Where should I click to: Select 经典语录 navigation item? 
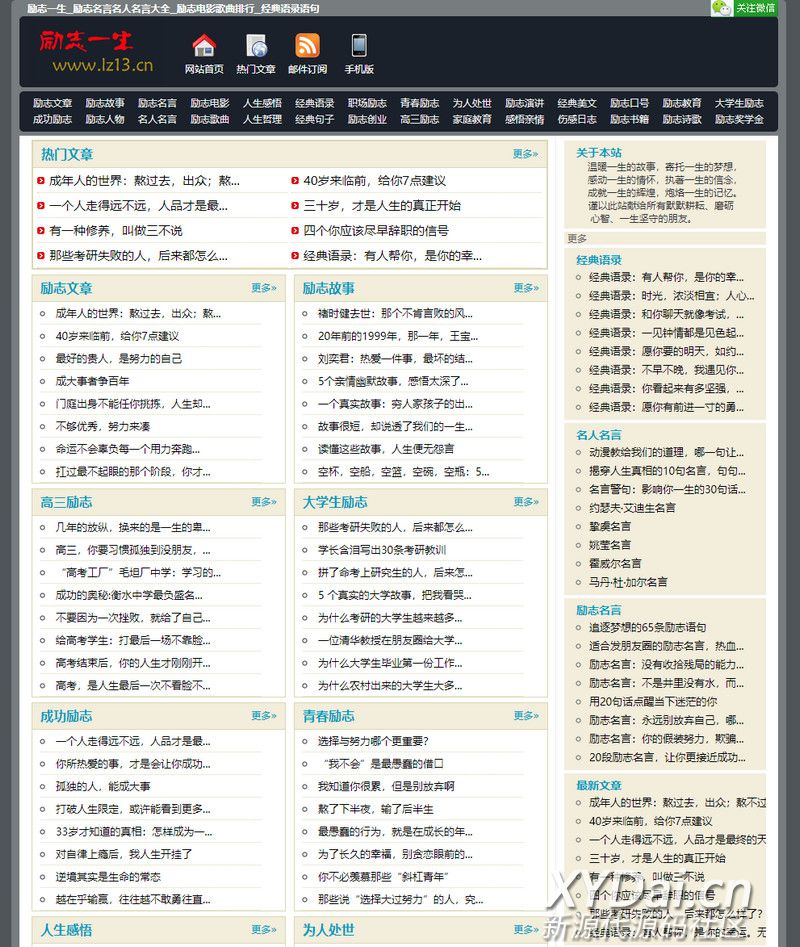point(315,103)
